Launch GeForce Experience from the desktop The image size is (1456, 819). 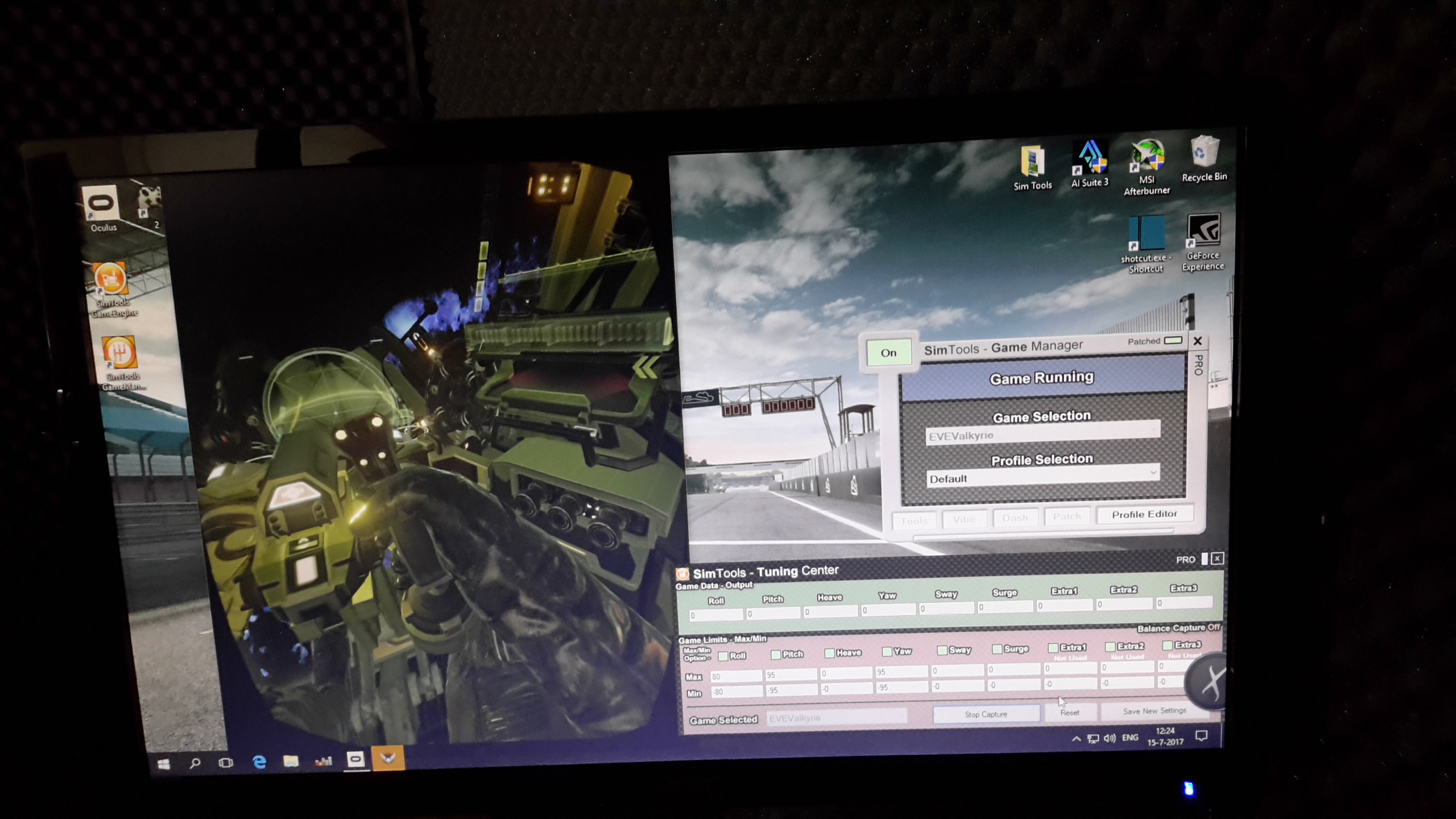pos(1203,243)
